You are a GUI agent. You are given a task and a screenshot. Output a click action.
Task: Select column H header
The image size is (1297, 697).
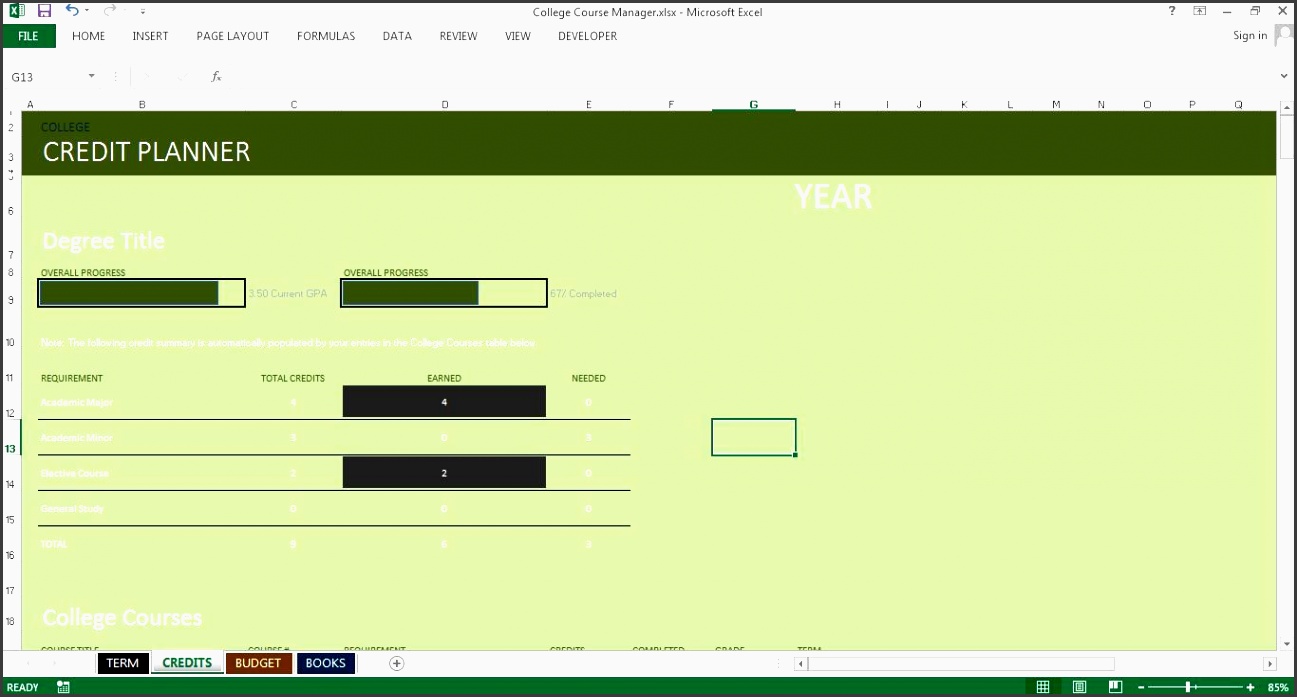(x=837, y=104)
